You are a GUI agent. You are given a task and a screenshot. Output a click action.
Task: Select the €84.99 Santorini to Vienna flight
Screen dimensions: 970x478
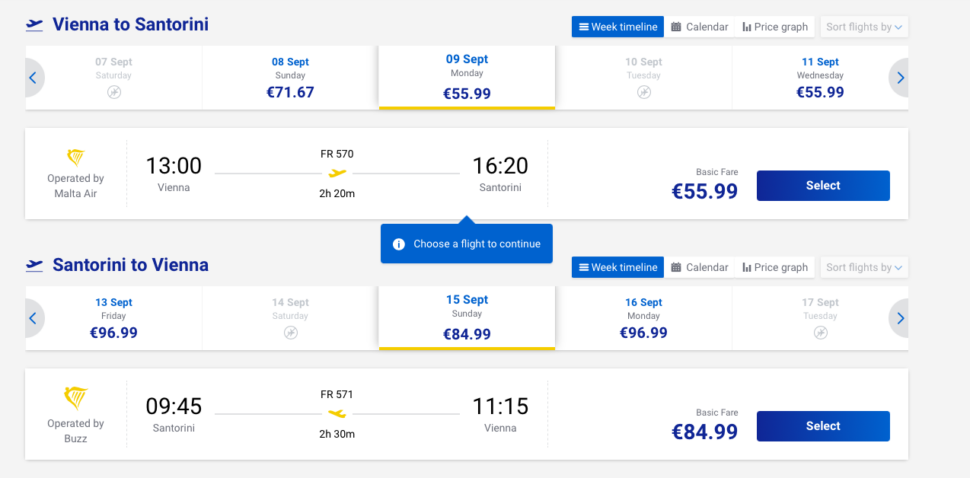pyautogui.click(x=822, y=426)
